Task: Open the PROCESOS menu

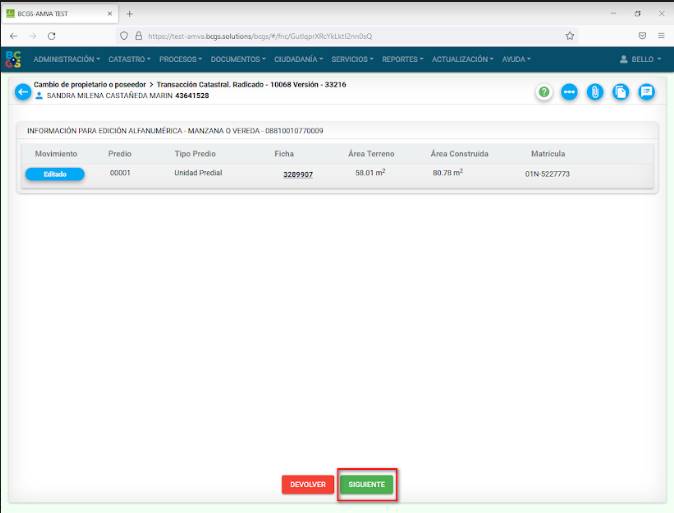Action: [x=181, y=60]
